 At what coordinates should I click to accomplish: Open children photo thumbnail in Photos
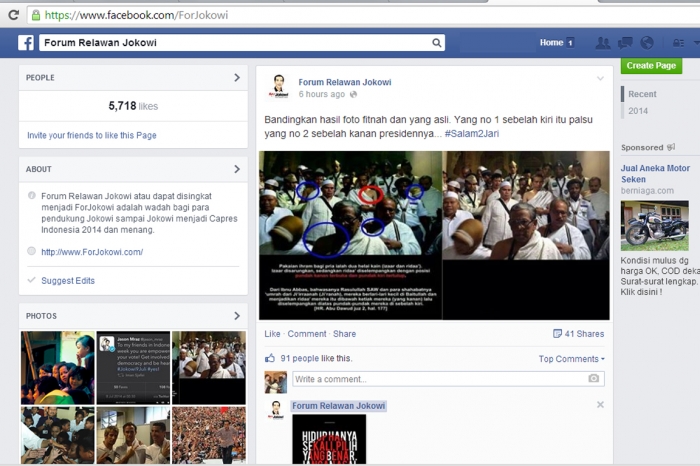click(x=58, y=368)
